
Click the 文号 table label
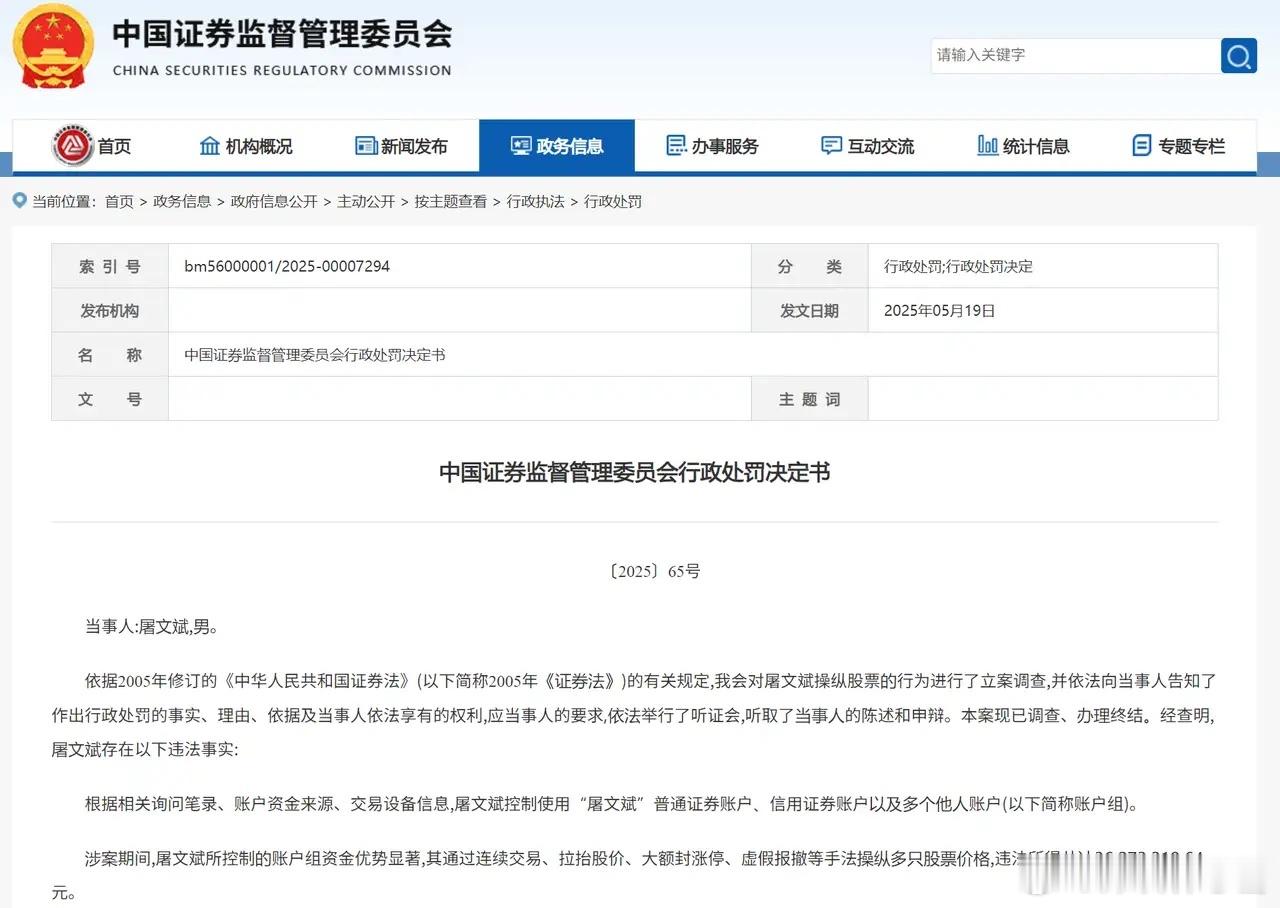click(x=110, y=399)
